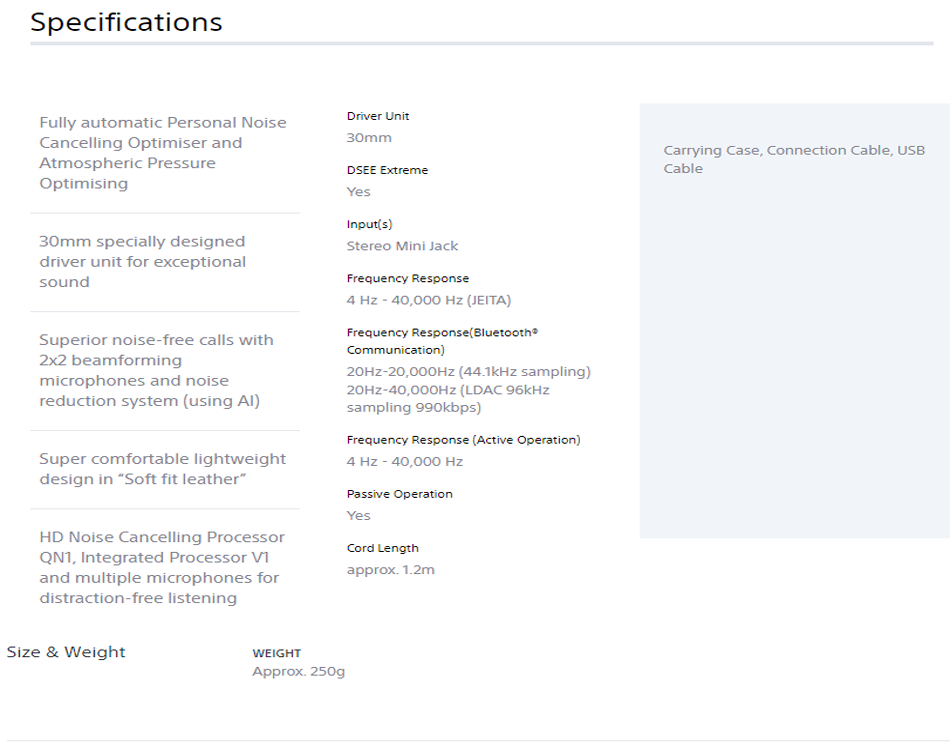Click the DSEE Extreme spec label
Image resolution: width=950 pixels, height=750 pixels.
point(387,170)
